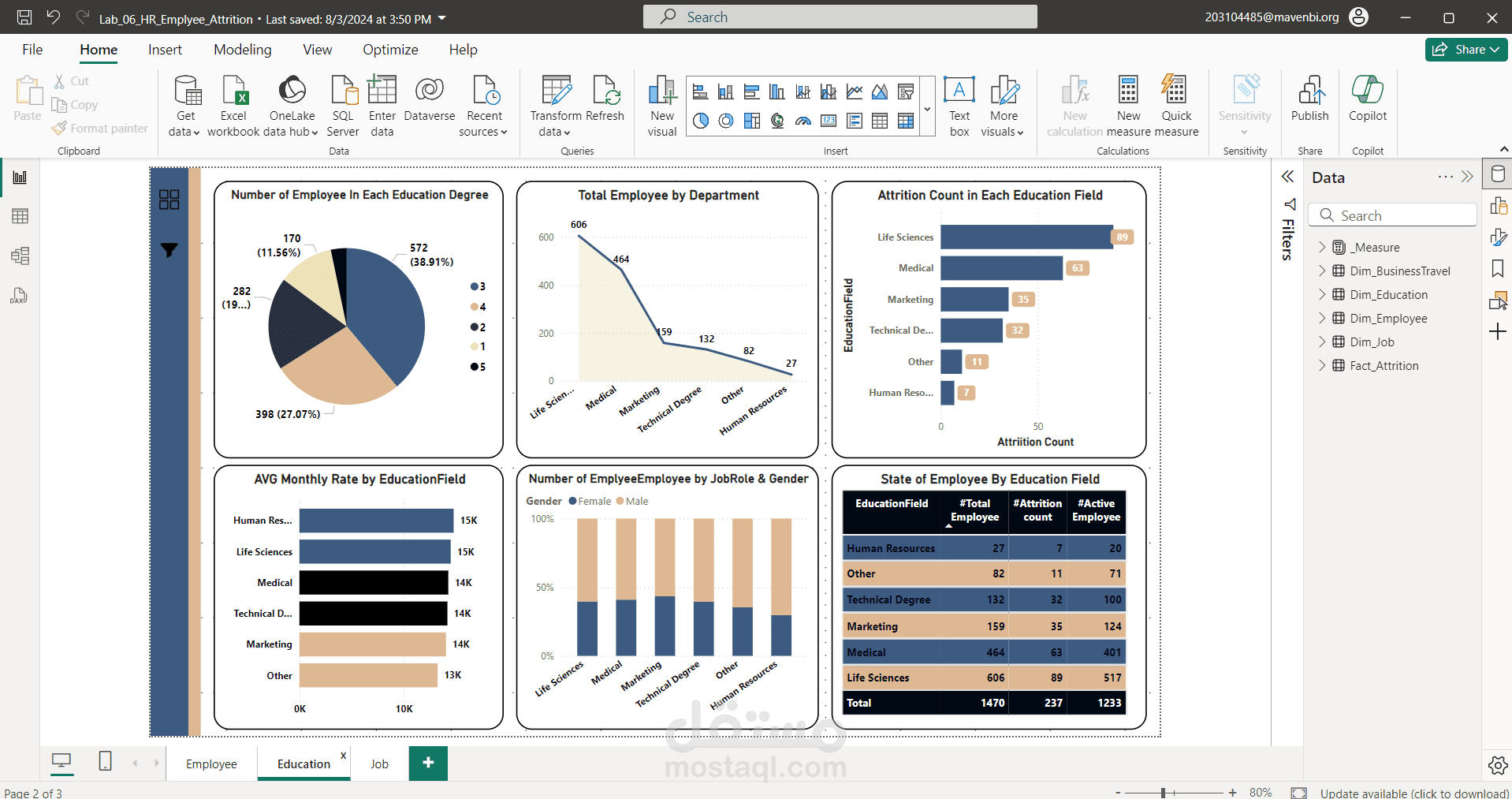Save the report with the save icon
This screenshot has height=799, width=1512.
point(24,17)
